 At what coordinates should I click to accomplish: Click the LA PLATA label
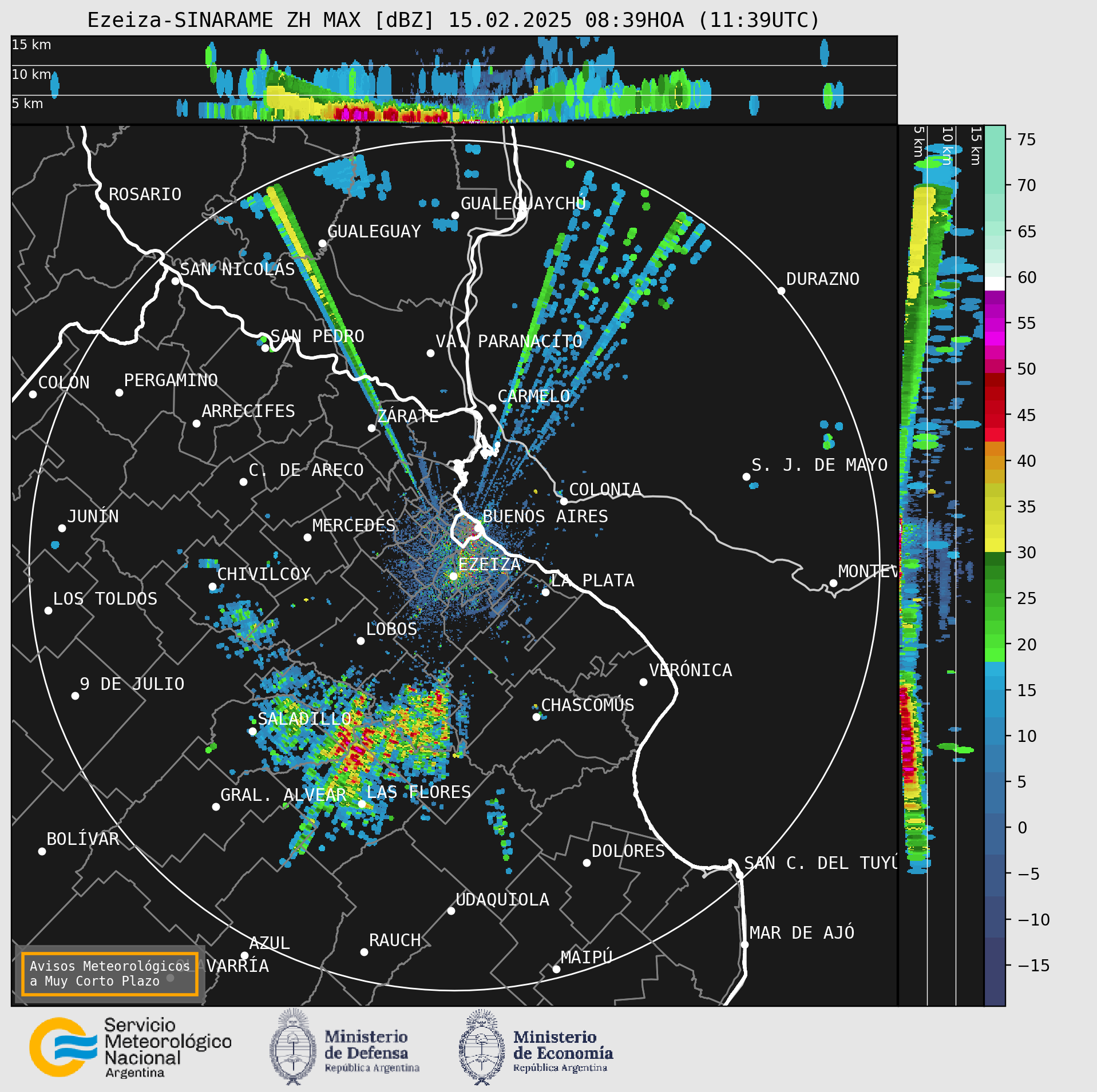pyautogui.click(x=592, y=581)
